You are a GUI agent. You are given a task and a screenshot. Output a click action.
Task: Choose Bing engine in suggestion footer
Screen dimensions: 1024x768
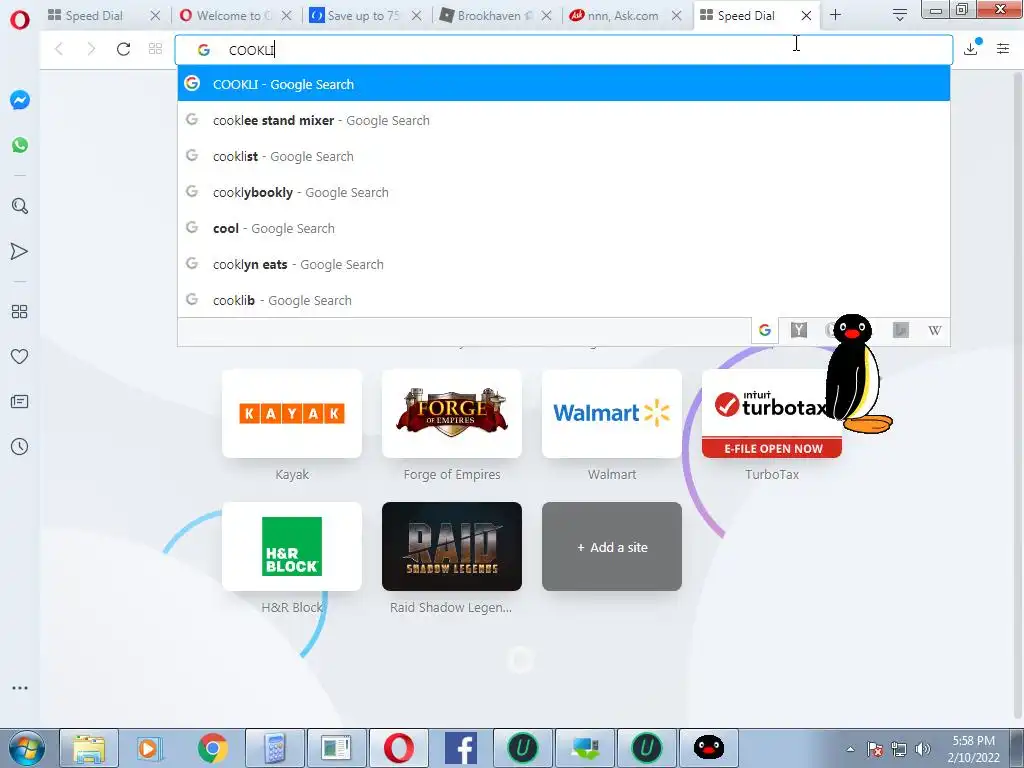(x=901, y=330)
